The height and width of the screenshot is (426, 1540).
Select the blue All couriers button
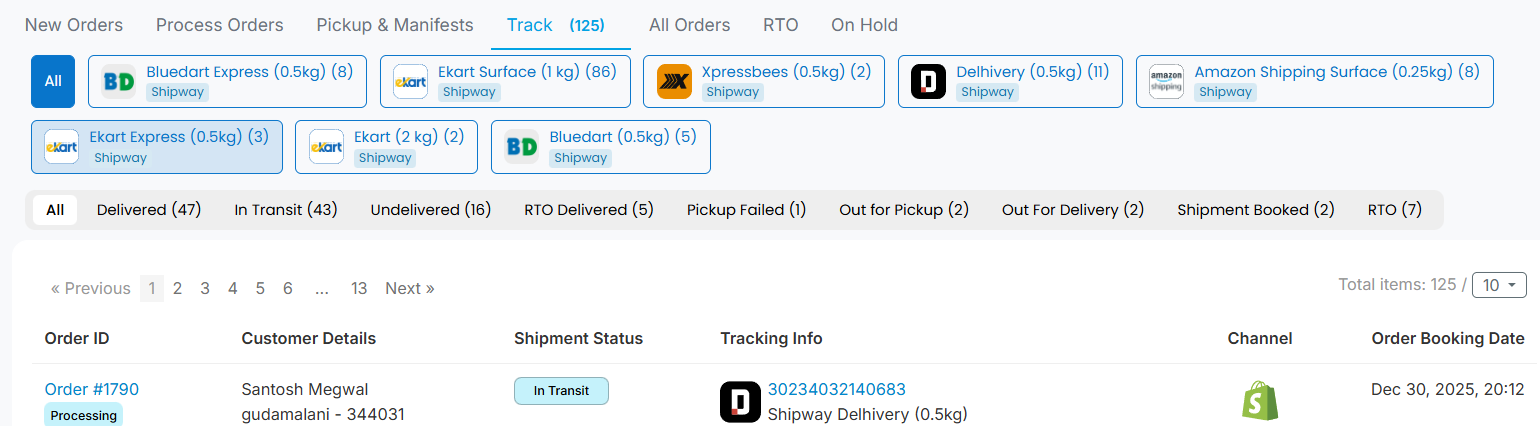tap(53, 81)
